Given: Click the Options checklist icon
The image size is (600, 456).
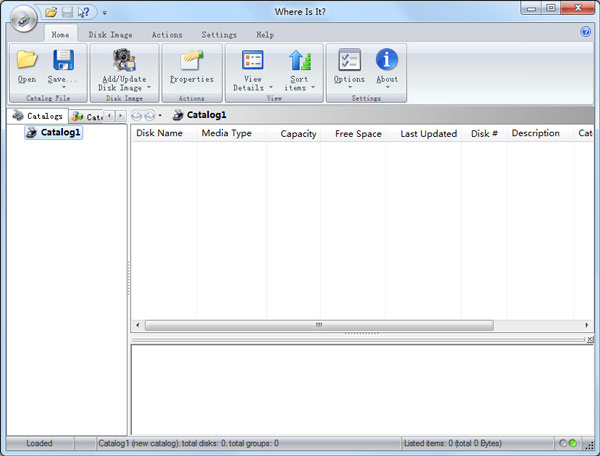Looking at the screenshot, I should pyautogui.click(x=349, y=60).
